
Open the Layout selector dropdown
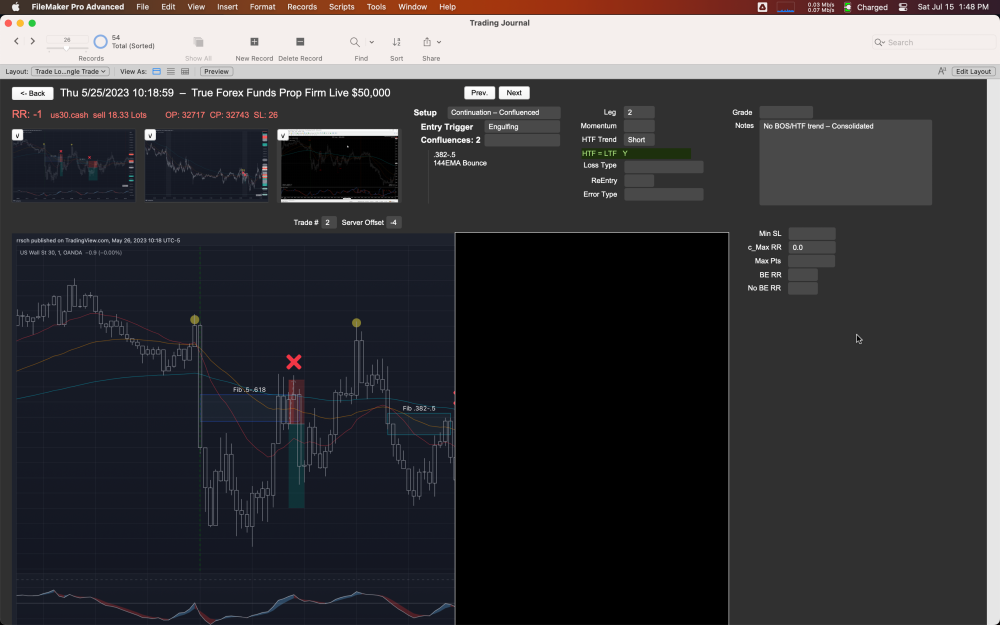point(71,71)
